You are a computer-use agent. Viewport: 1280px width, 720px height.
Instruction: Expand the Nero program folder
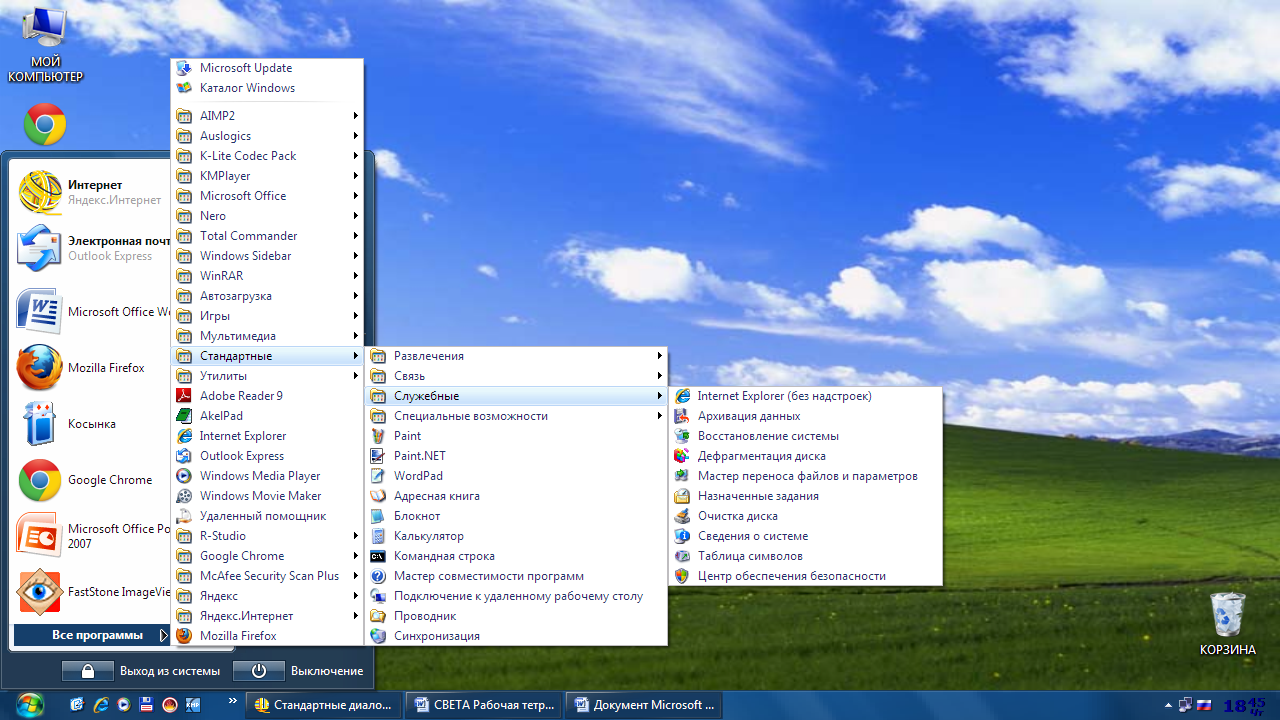267,216
